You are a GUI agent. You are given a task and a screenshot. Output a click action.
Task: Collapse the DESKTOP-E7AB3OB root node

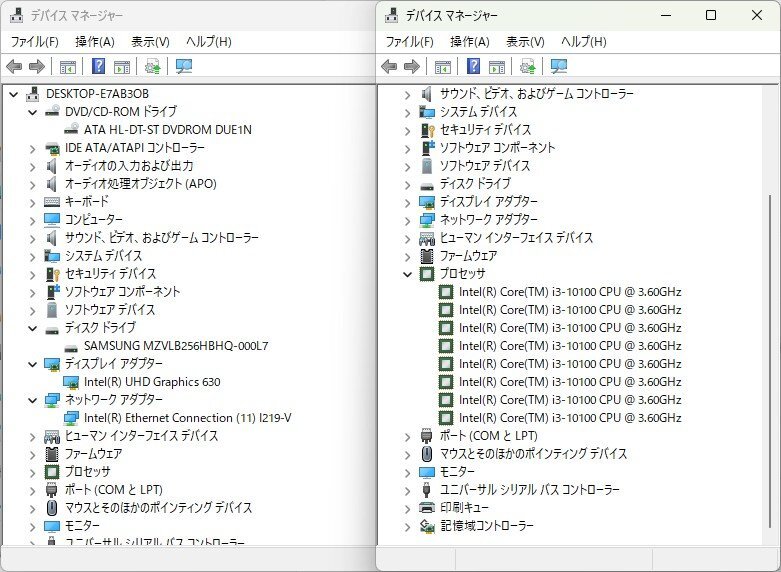[x=14, y=94]
